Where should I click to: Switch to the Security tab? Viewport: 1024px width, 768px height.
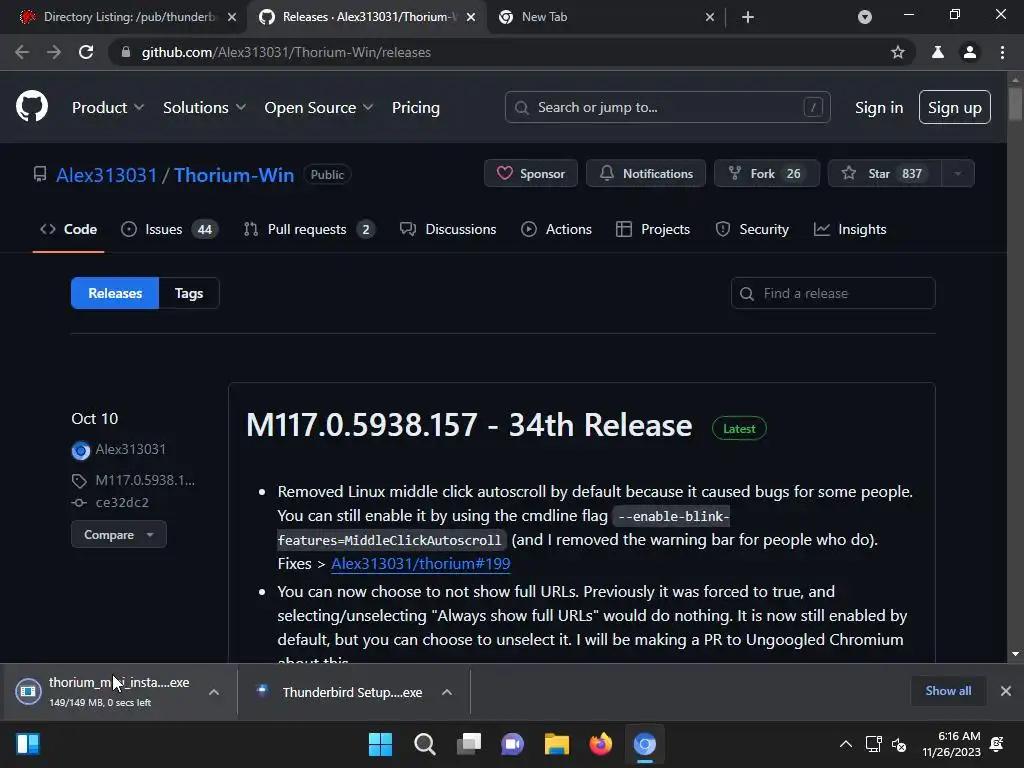pyautogui.click(x=752, y=229)
